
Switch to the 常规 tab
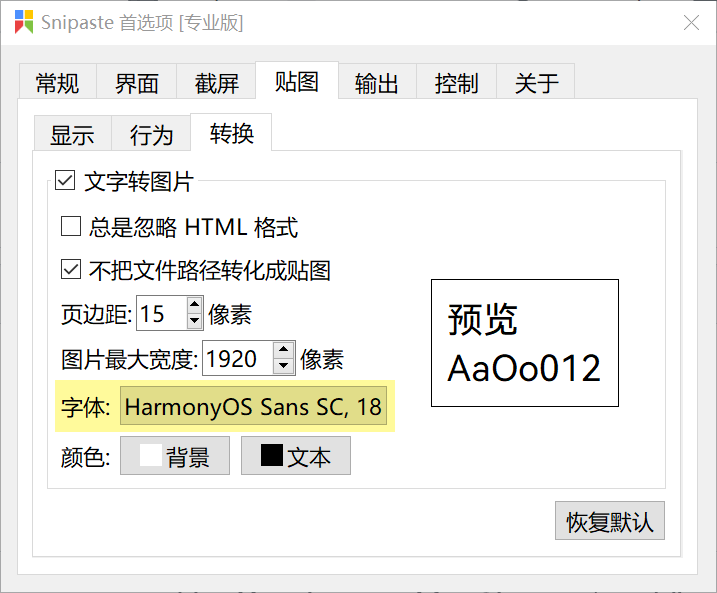pyautogui.click(x=58, y=83)
